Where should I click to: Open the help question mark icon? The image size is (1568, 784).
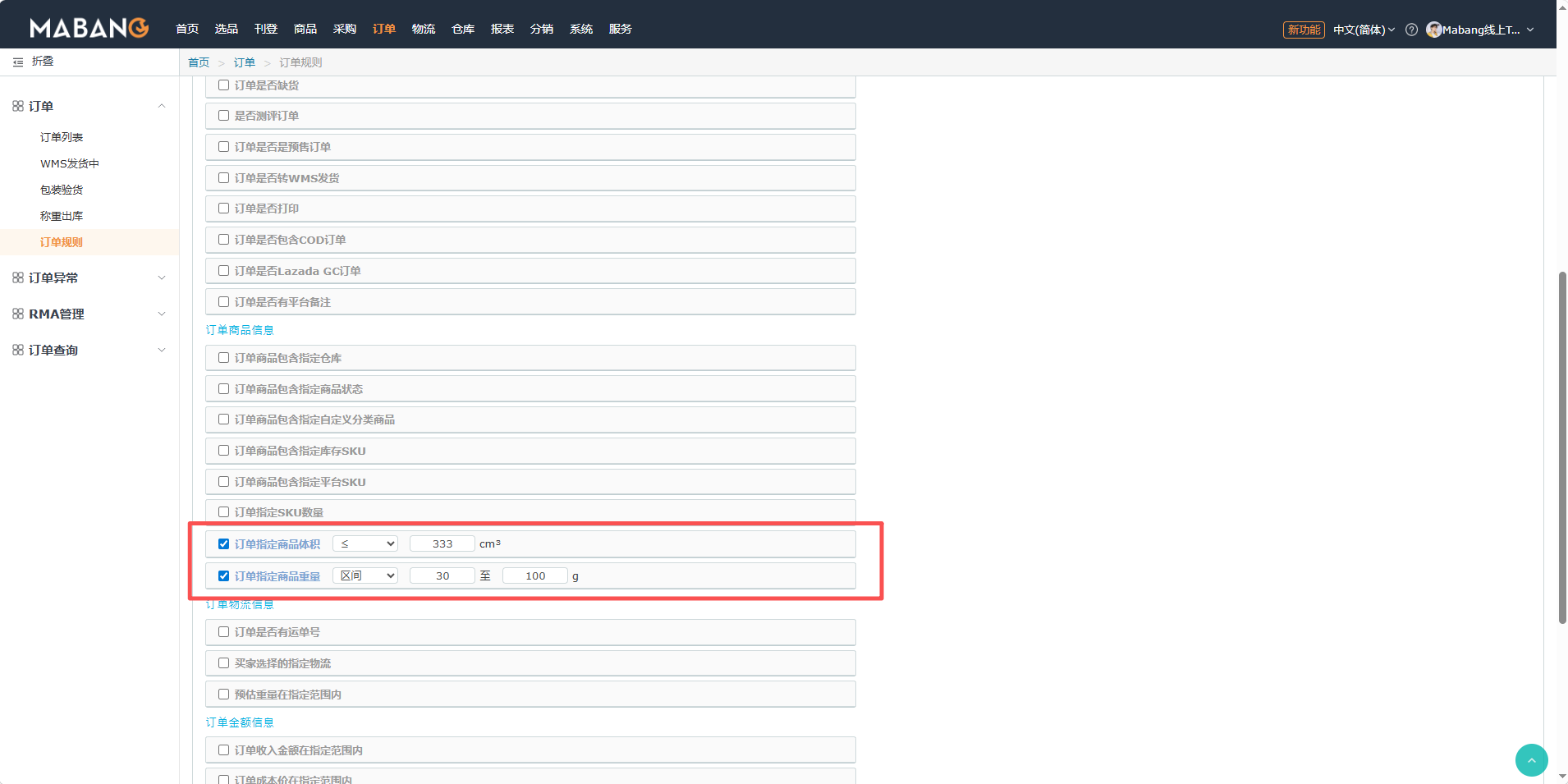[x=1411, y=30]
